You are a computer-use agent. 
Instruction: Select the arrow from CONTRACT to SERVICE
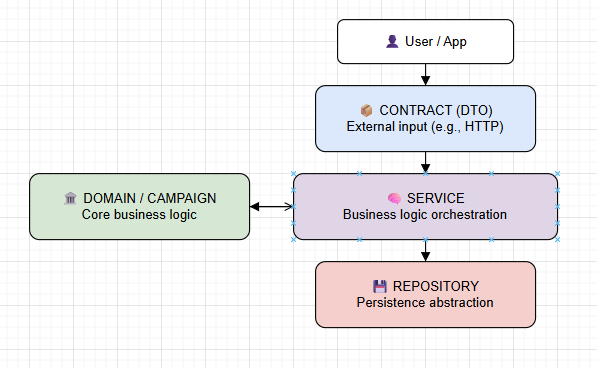[x=425, y=162]
